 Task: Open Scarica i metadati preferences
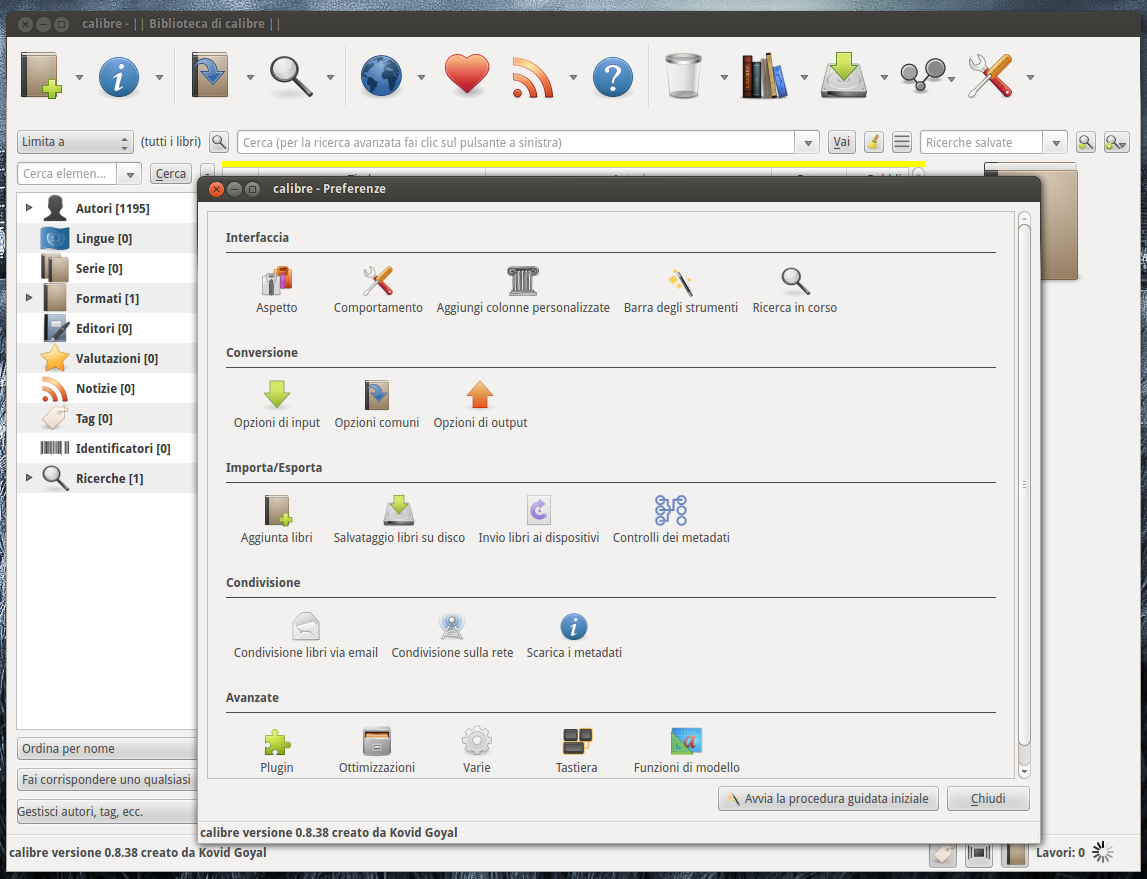pos(574,635)
